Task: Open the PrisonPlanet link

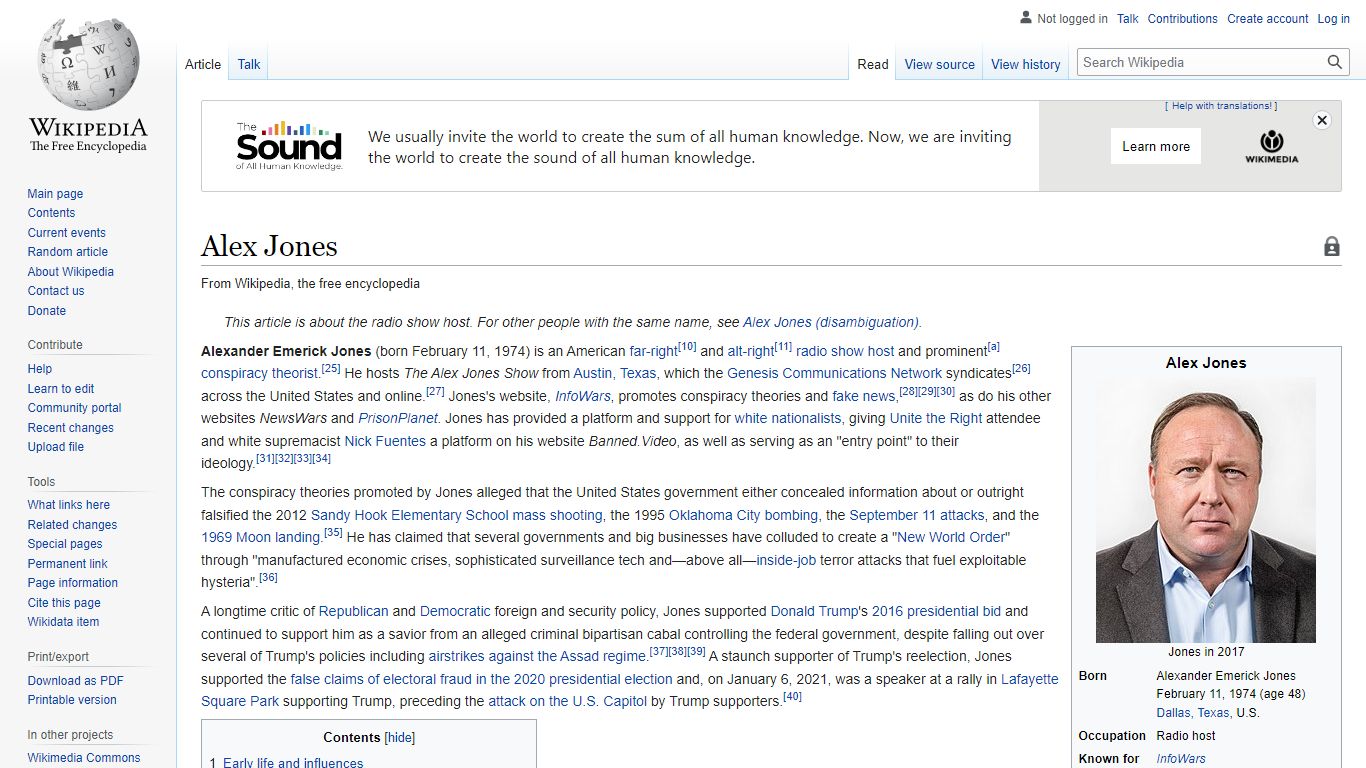Action: click(398, 418)
